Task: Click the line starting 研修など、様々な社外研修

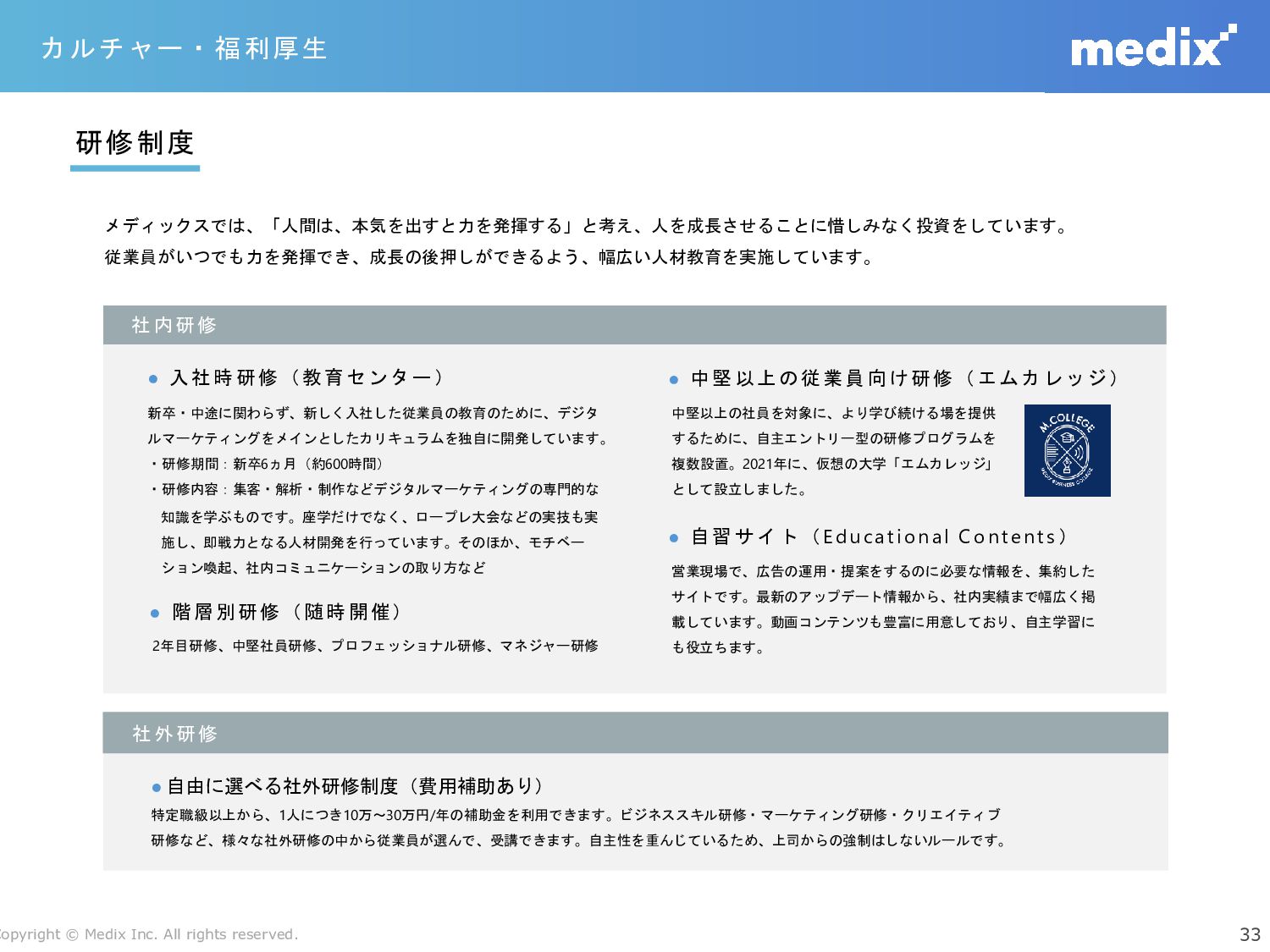Action: (581, 840)
